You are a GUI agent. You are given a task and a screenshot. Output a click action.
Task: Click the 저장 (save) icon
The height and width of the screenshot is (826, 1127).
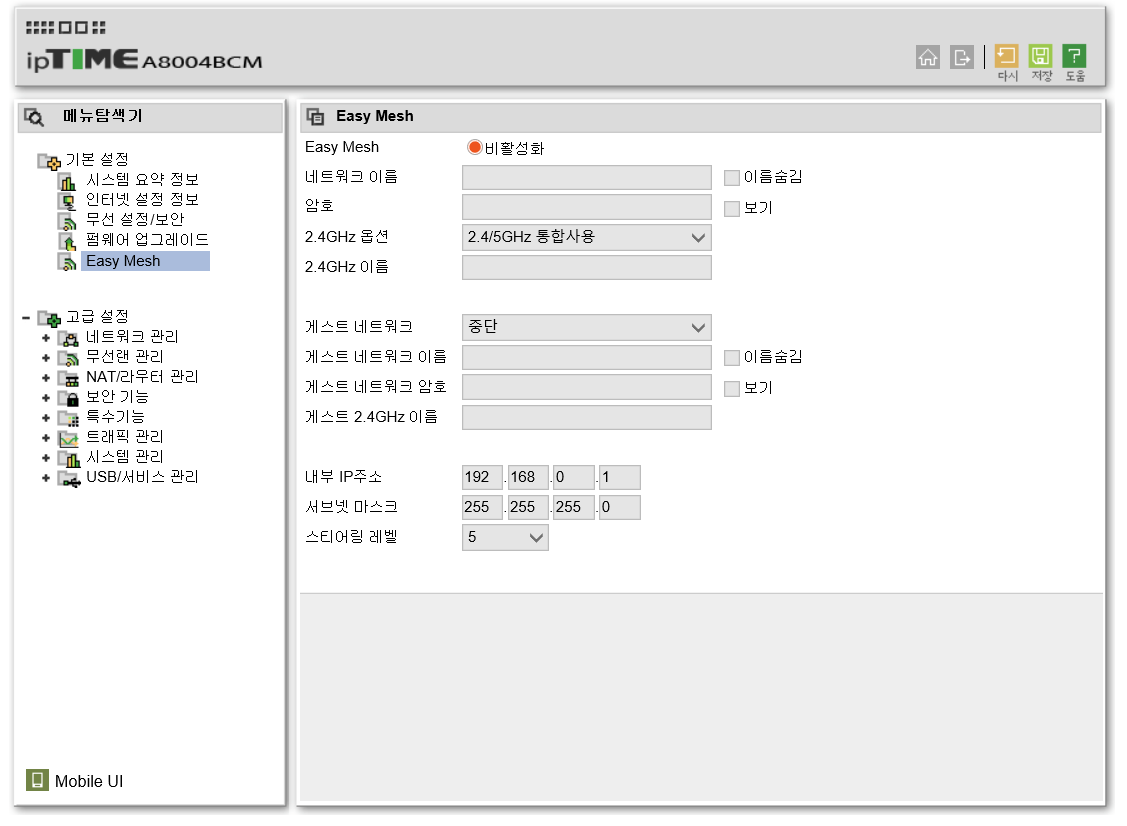(1040, 56)
